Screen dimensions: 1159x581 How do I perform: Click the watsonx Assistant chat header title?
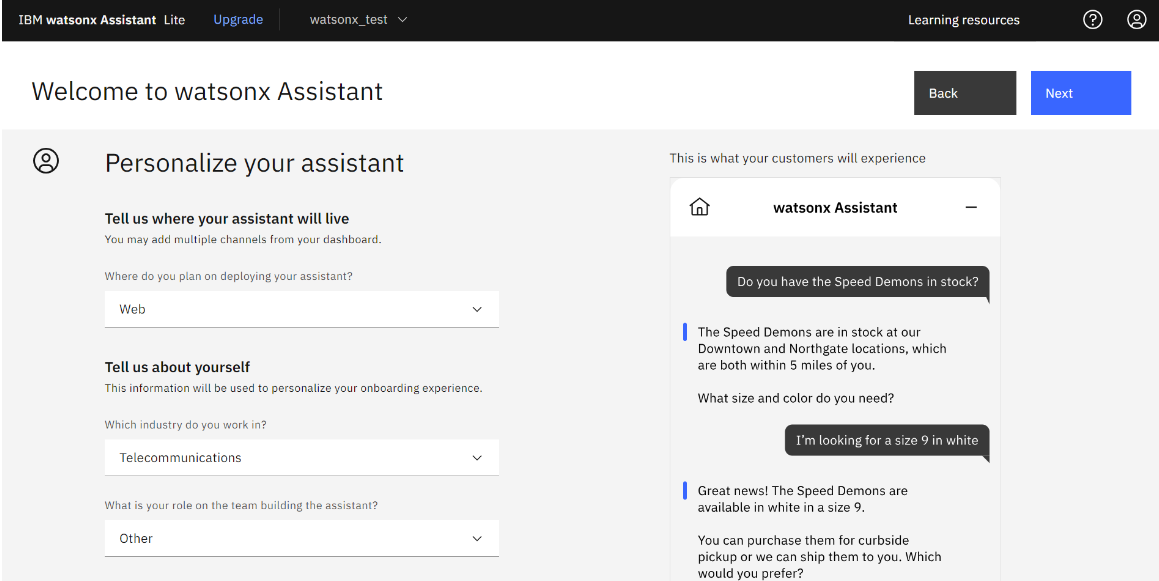pyautogui.click(x=835, y=208)
